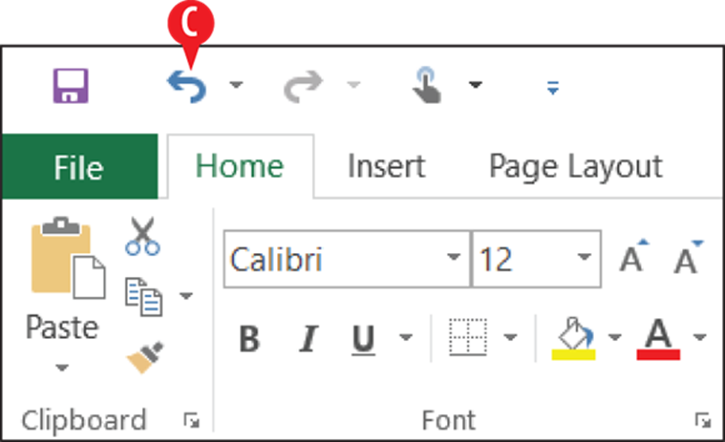This screenshot has height=442, width=725.
Task: Click the Copy documents icon
Action: [143, 296]
